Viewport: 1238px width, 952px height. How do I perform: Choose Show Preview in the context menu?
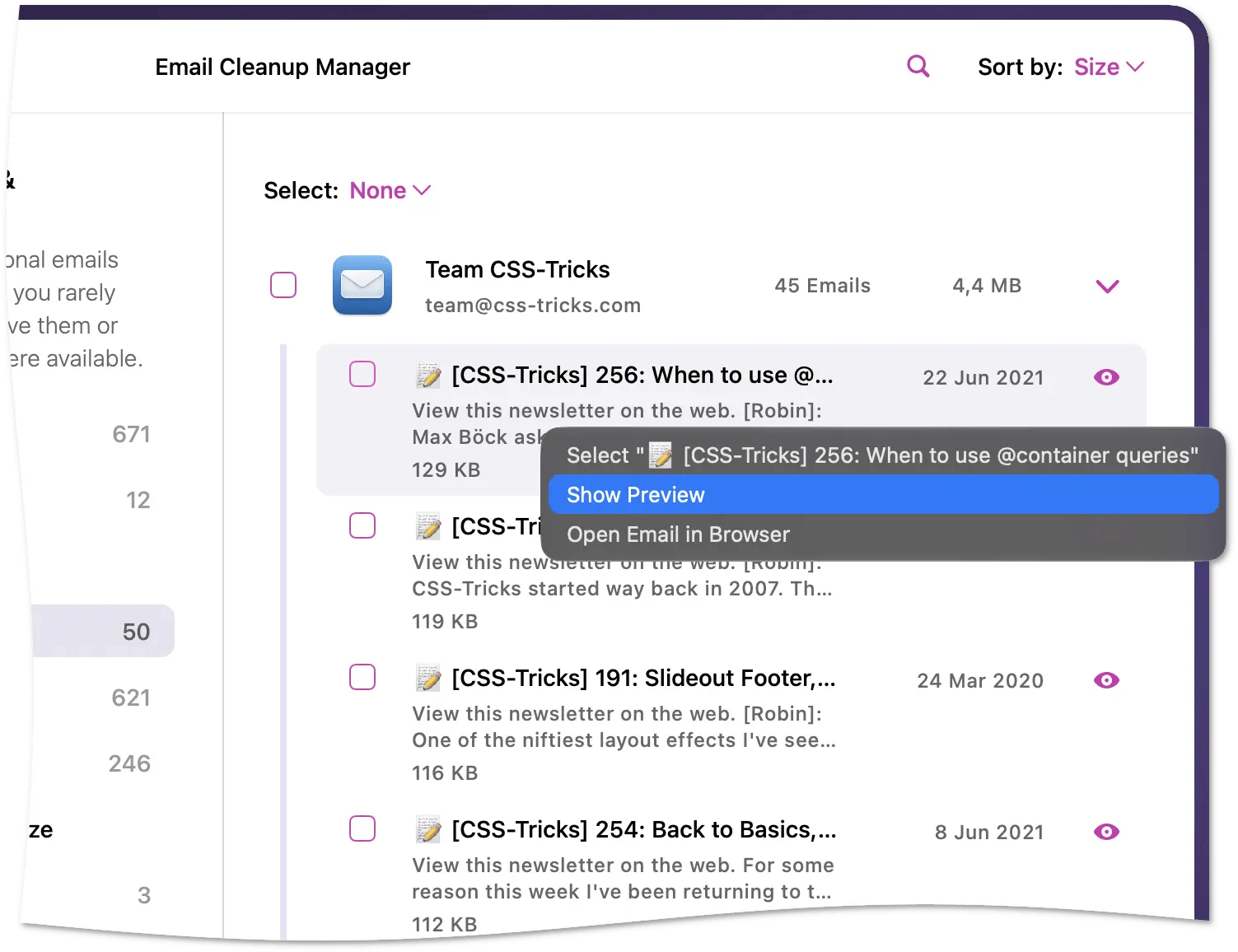[x=883, y=495]
